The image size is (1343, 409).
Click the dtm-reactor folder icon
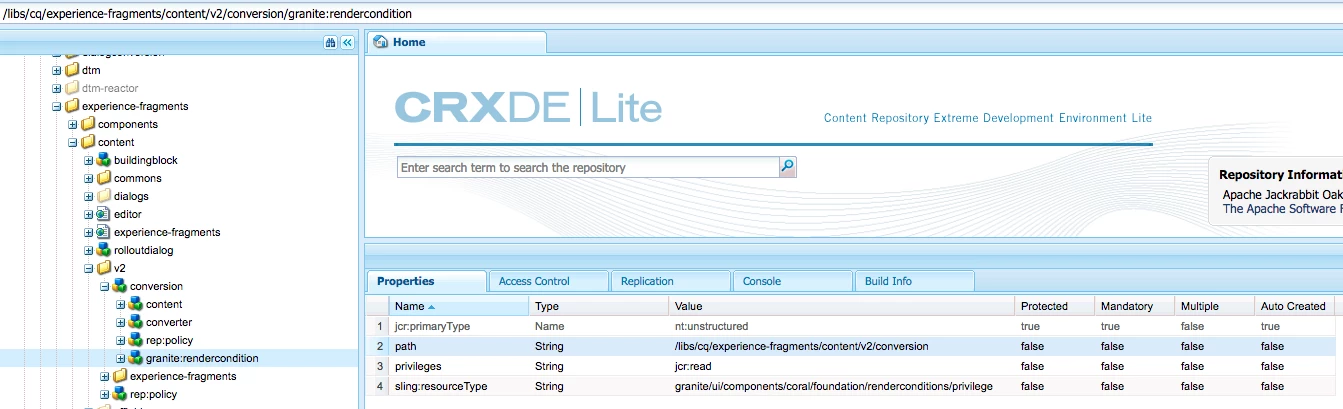pos(72,88)
